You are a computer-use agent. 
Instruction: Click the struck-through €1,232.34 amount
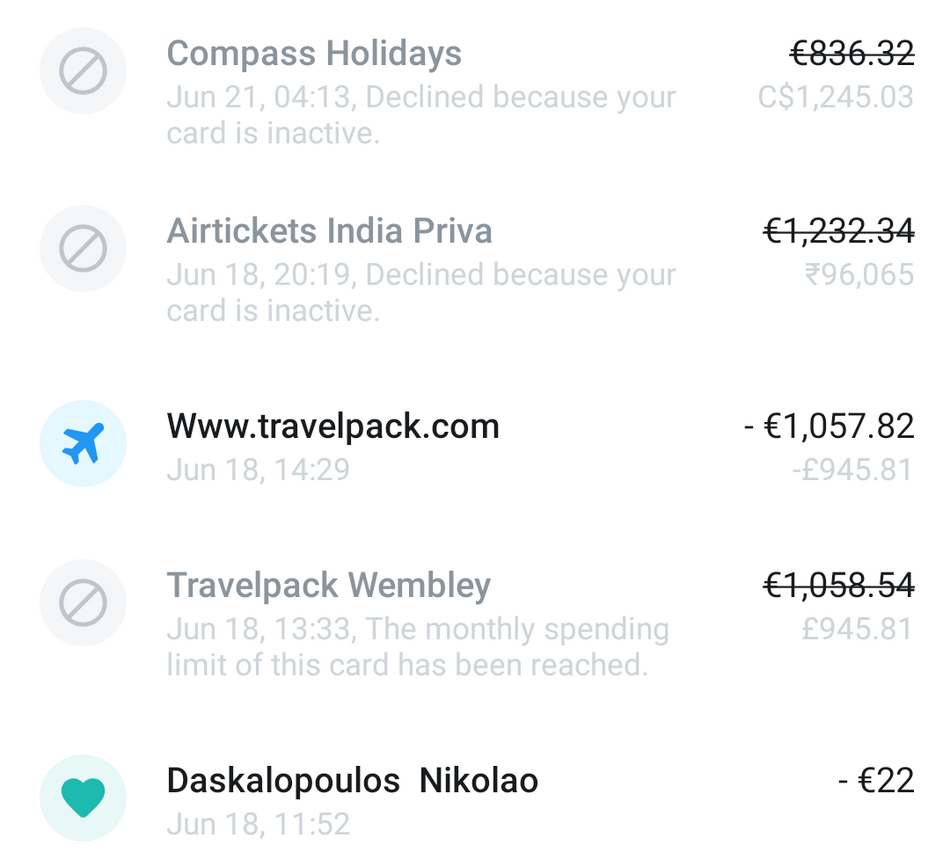(838, 231)
